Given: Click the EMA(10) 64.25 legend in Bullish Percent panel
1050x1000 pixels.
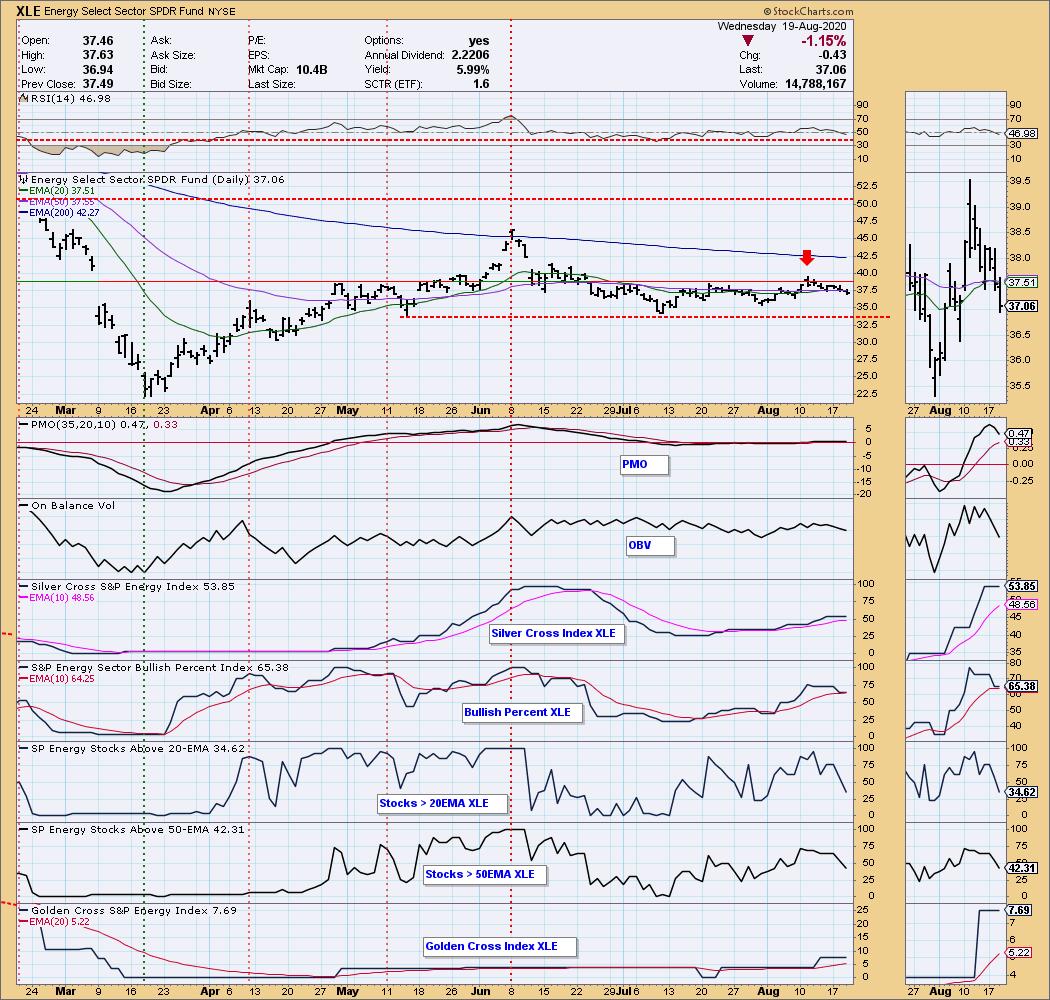Looking at the screenshot, I should (57, 678).
